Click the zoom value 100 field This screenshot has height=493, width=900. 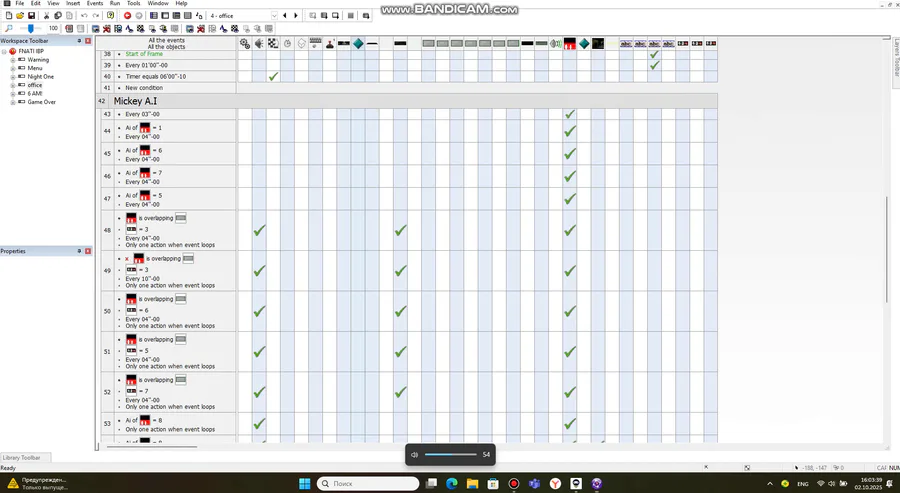pyautogui.click(x=53, y=28)
